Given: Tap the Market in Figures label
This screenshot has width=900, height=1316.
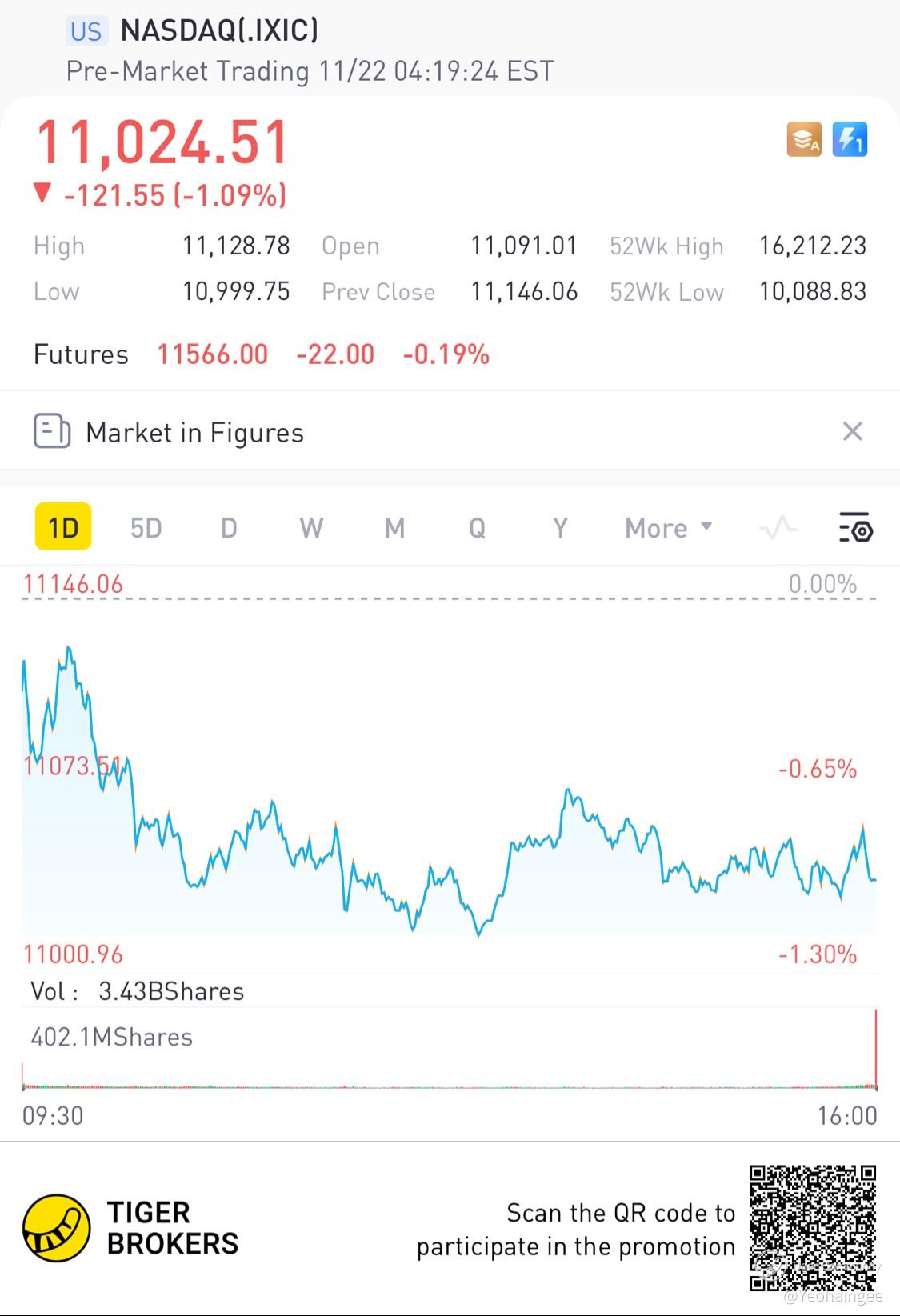Looking at the screenshot, I should pos(194,433).
